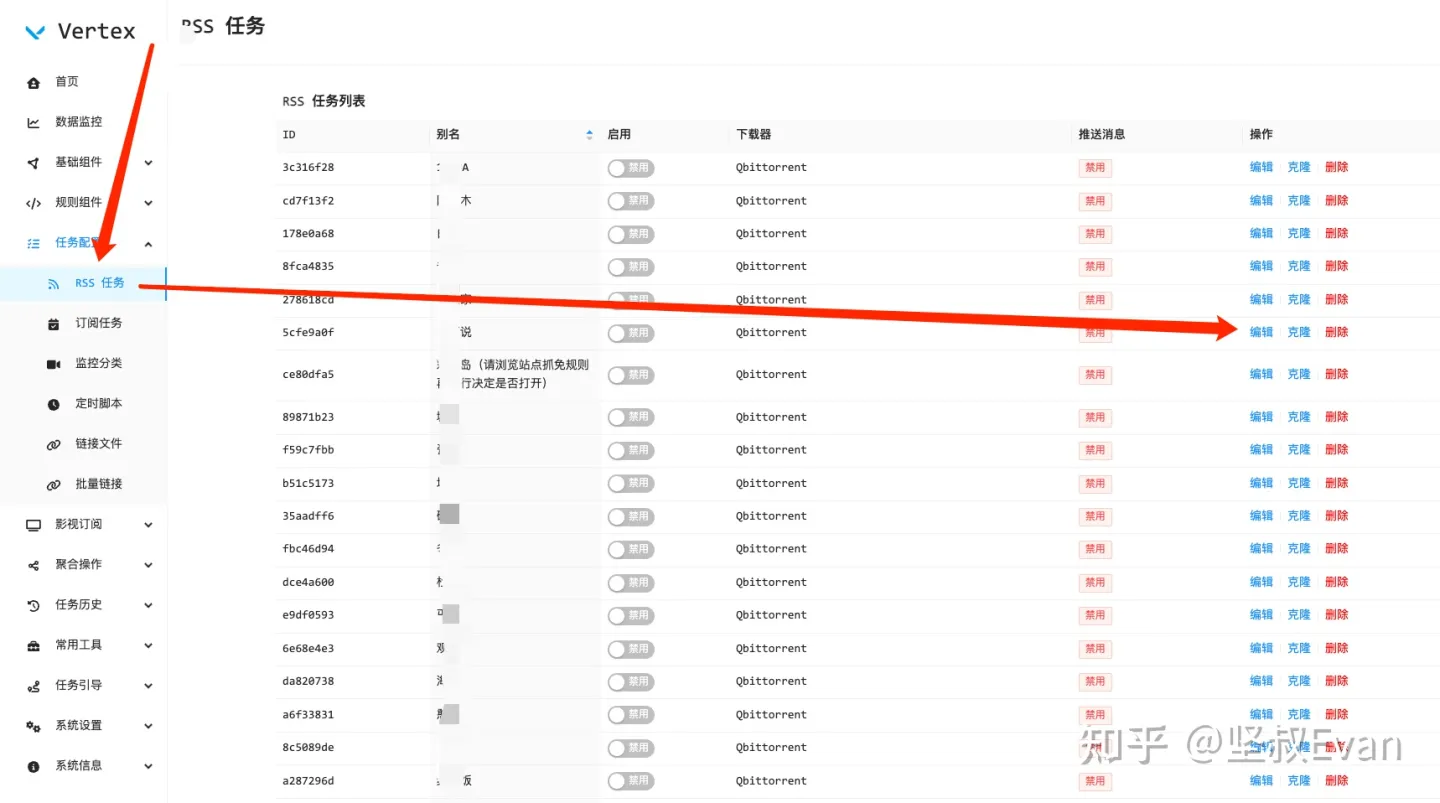Viewport: 1440px width, 803px height.
Task: Toggle the enable switch for task a287296d
Action: click(631, 781)
